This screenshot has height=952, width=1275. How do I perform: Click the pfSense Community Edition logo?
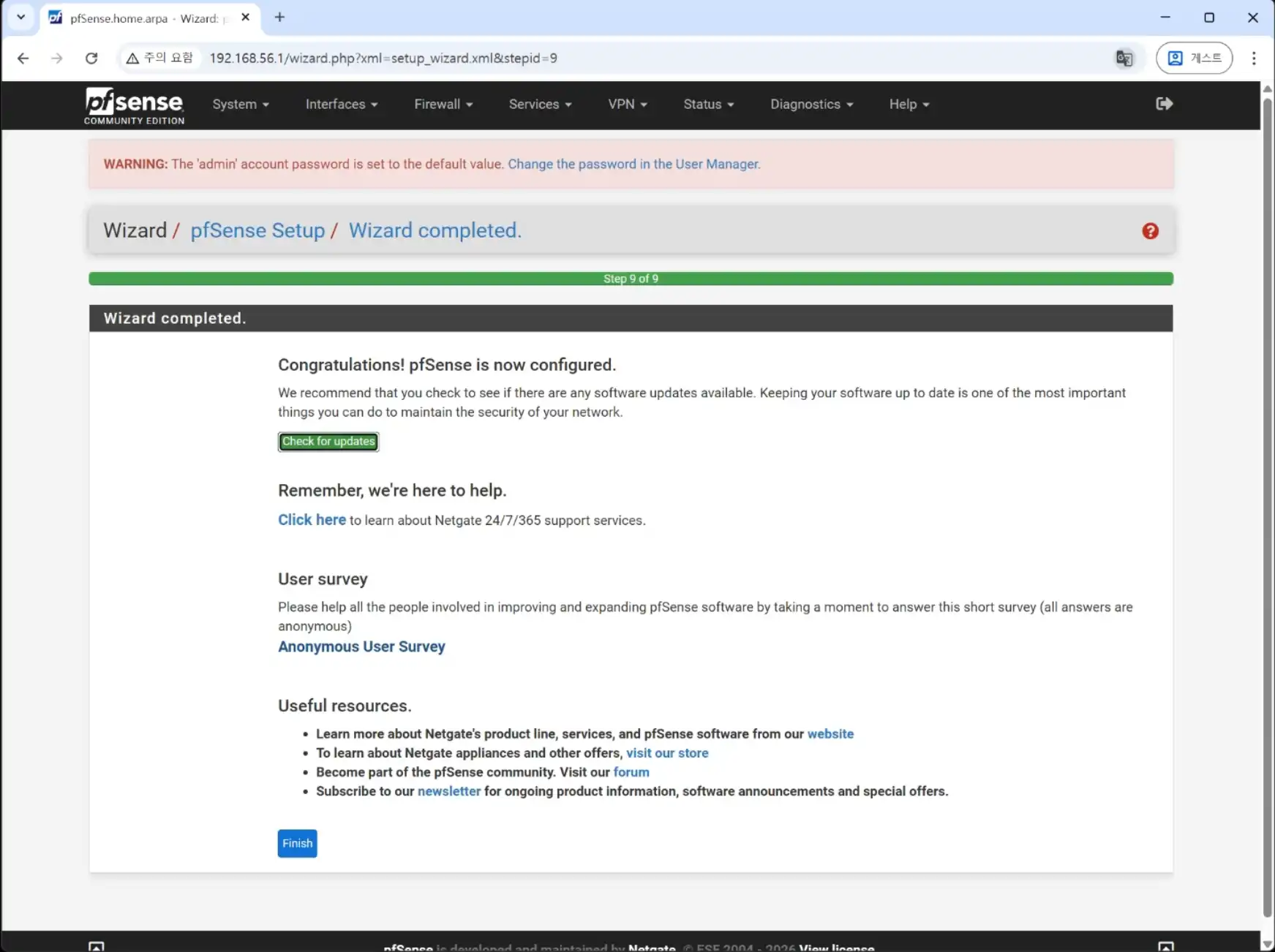click(134, 105)
